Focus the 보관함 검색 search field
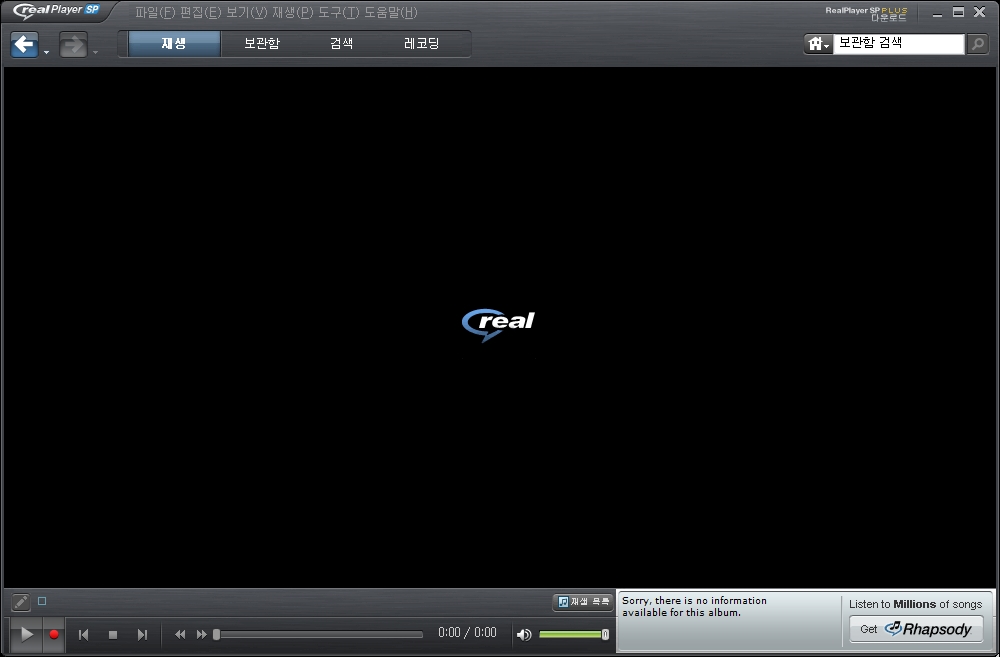The image size is (1000, 657). coord(899,43)
